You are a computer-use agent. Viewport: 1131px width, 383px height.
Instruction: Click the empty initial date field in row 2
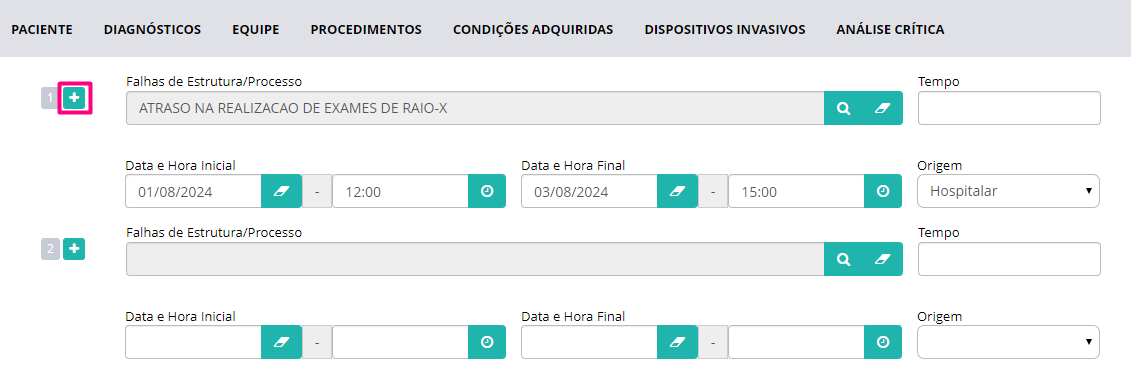193,343
